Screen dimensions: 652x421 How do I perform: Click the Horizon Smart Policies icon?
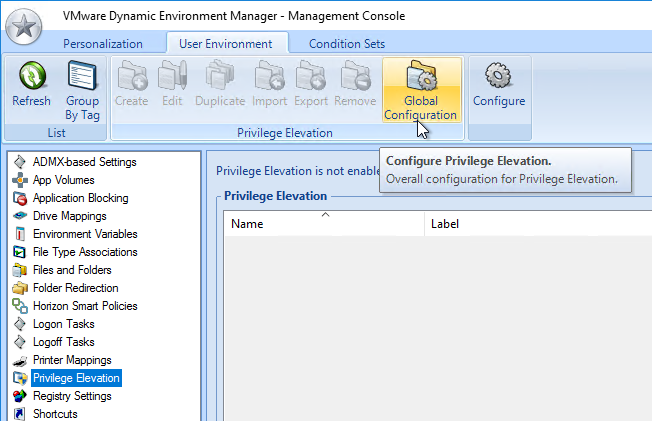coord(20,306)
